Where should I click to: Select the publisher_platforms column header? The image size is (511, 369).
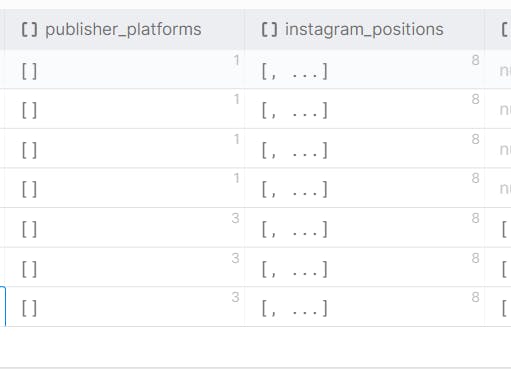click(124, 30)
